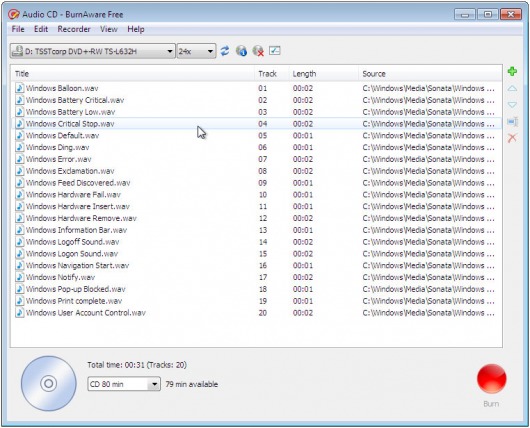The height and width of the screenshot is (428, 530).
Task: Click track number 01 cell
Action: (263, 88)
